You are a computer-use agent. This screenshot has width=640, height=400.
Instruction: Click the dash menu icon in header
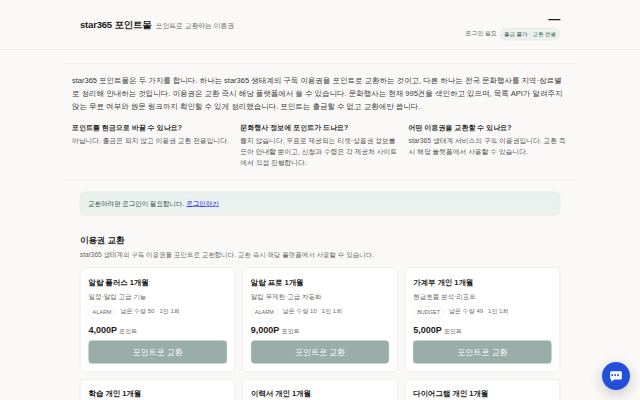[x=554, y=19]
